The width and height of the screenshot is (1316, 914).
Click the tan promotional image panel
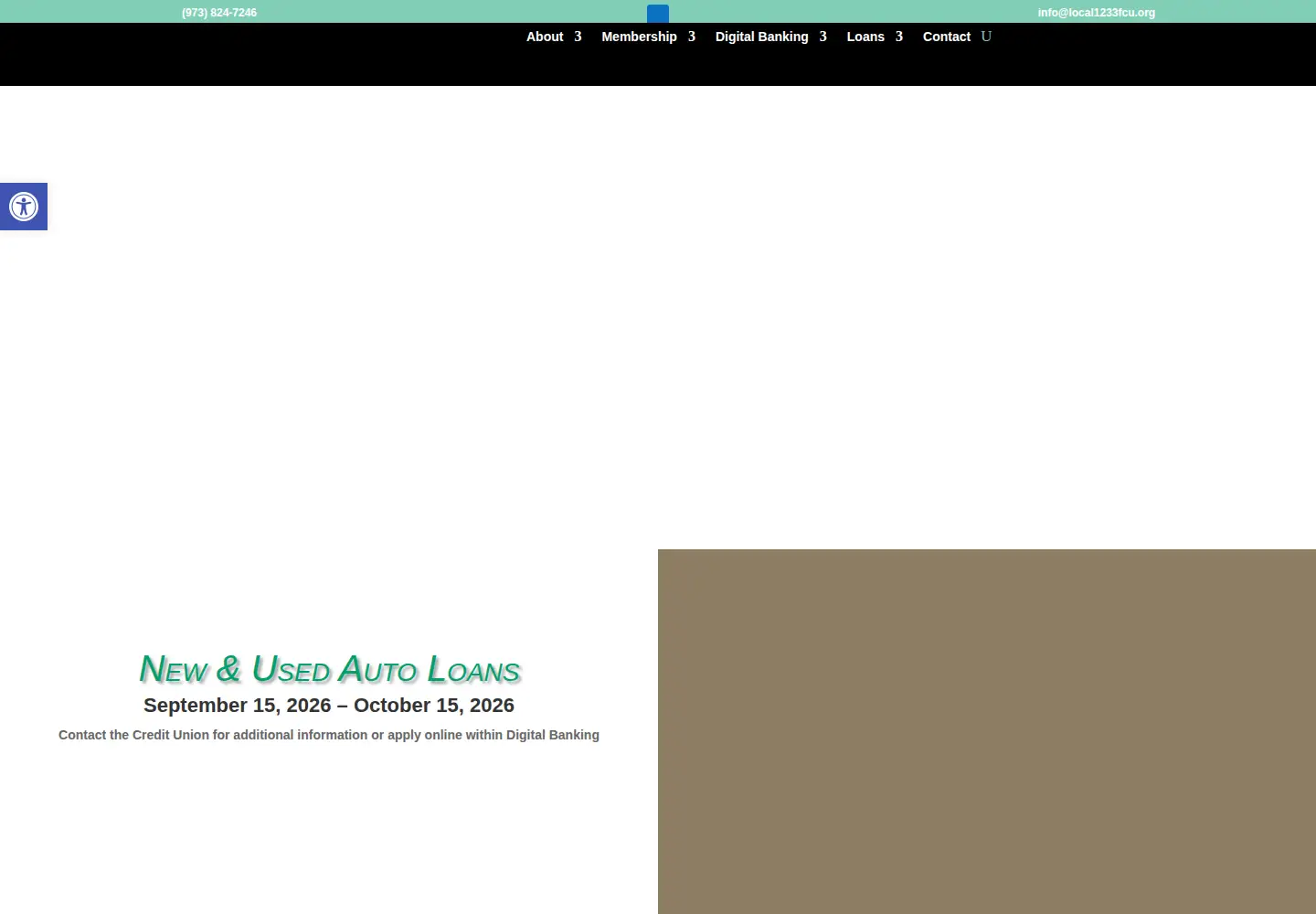point(987,731)
